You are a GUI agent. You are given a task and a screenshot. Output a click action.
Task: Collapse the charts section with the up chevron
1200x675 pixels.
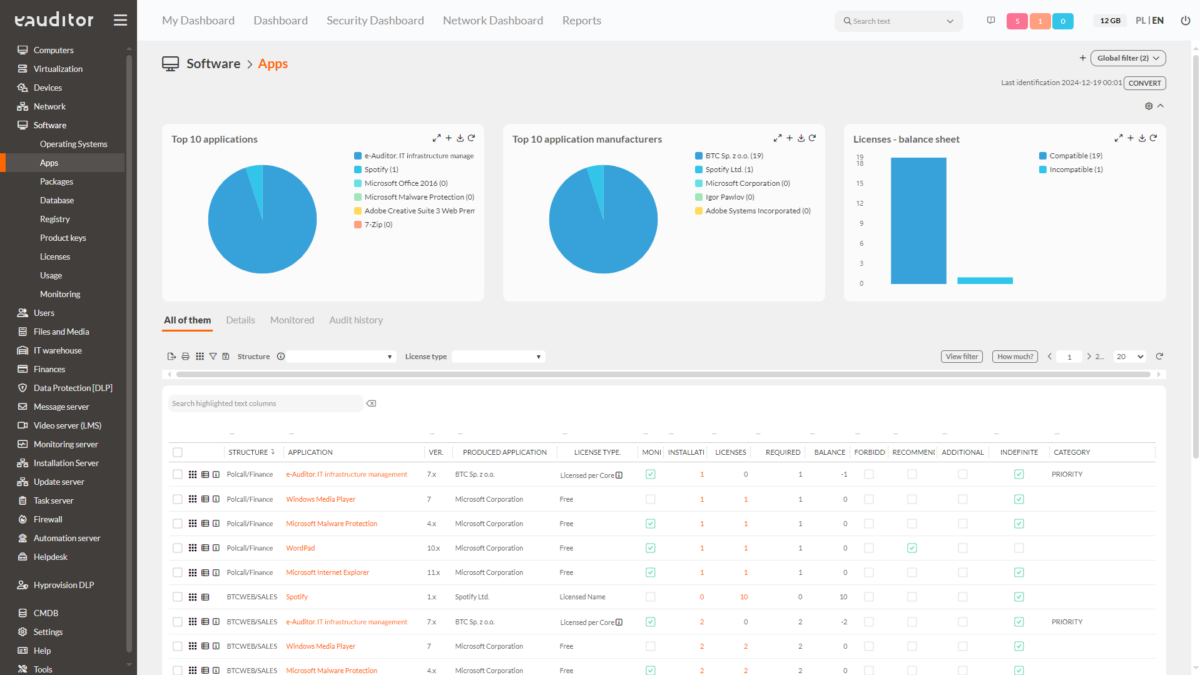pos(1160,106)
